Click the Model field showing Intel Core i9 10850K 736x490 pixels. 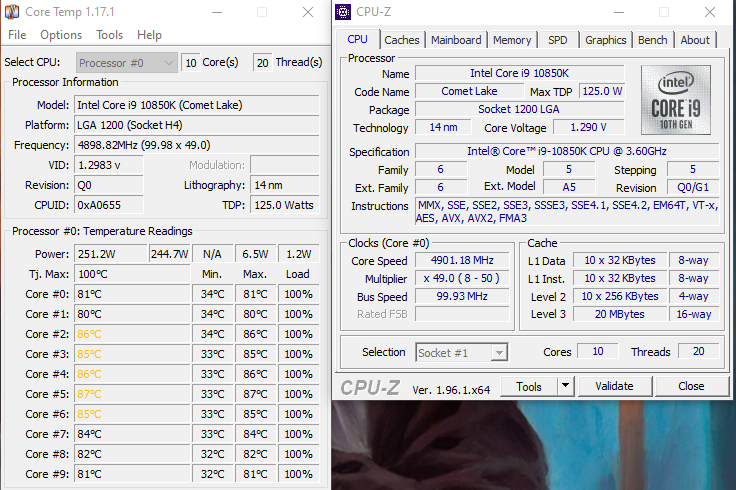(197, 105)
